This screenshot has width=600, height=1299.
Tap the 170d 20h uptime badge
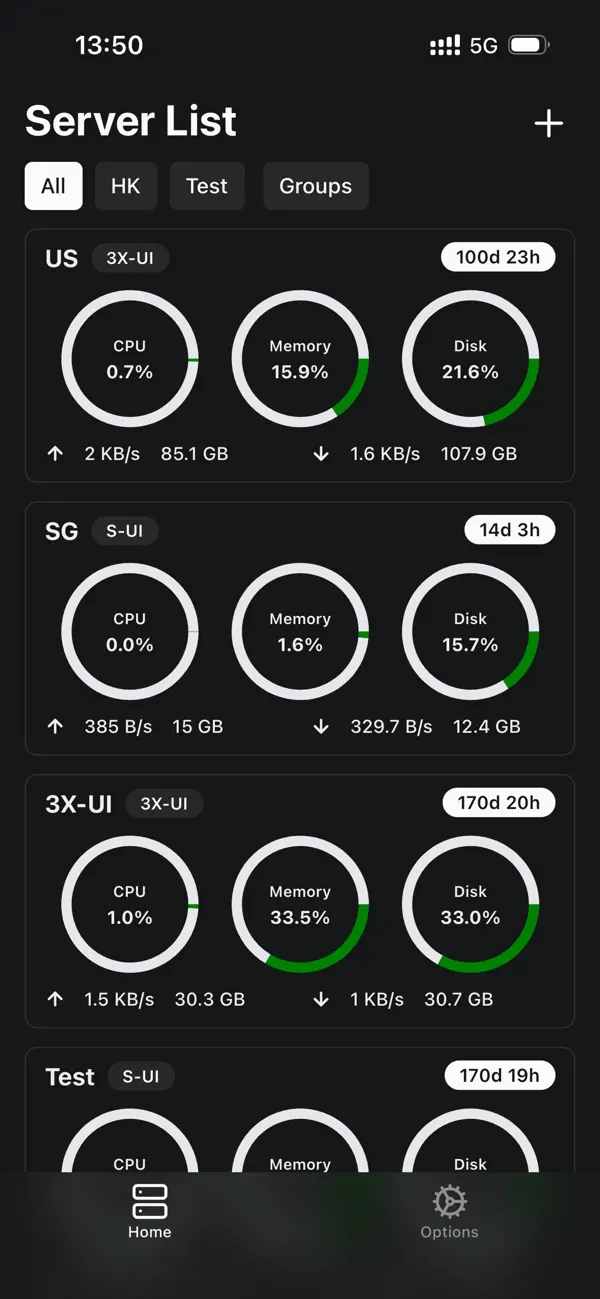click(x=499, y=803)
